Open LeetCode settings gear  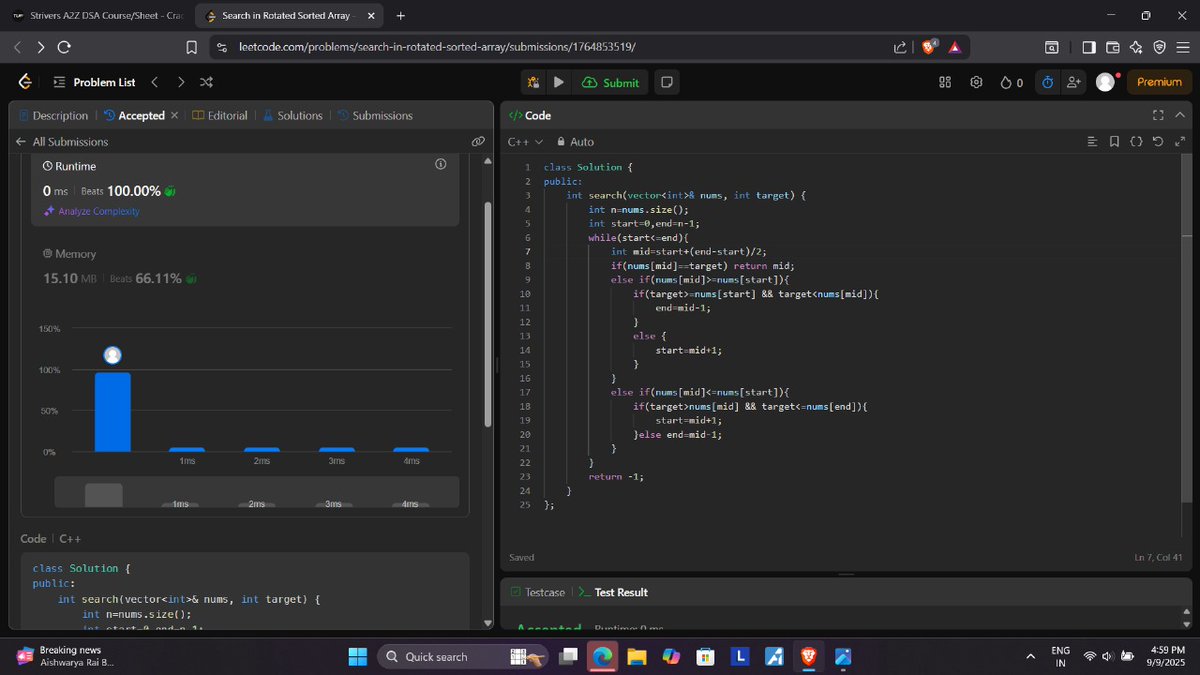point(977,82)
